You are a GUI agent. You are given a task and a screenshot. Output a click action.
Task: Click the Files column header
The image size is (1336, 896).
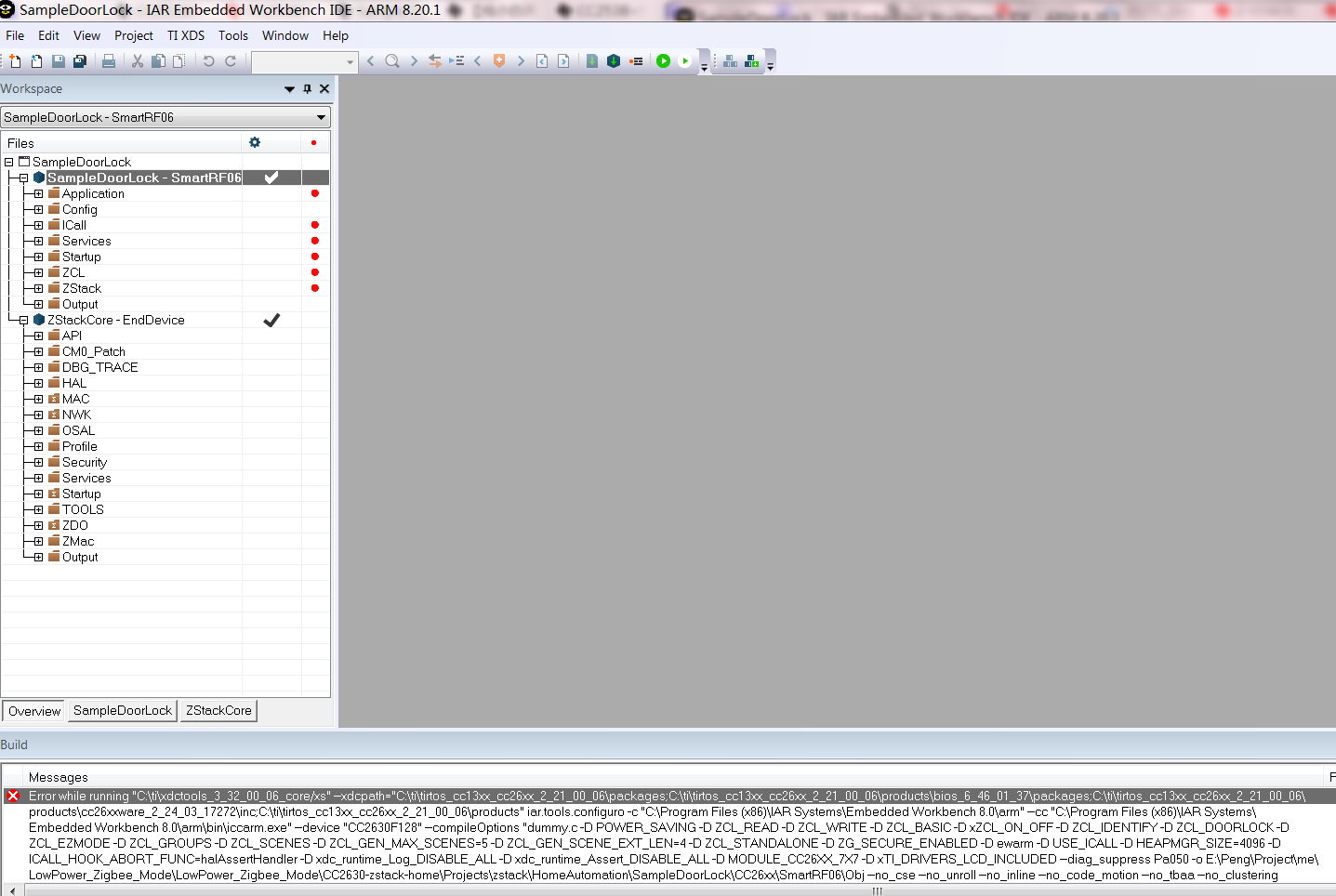(x=122, y=143)
